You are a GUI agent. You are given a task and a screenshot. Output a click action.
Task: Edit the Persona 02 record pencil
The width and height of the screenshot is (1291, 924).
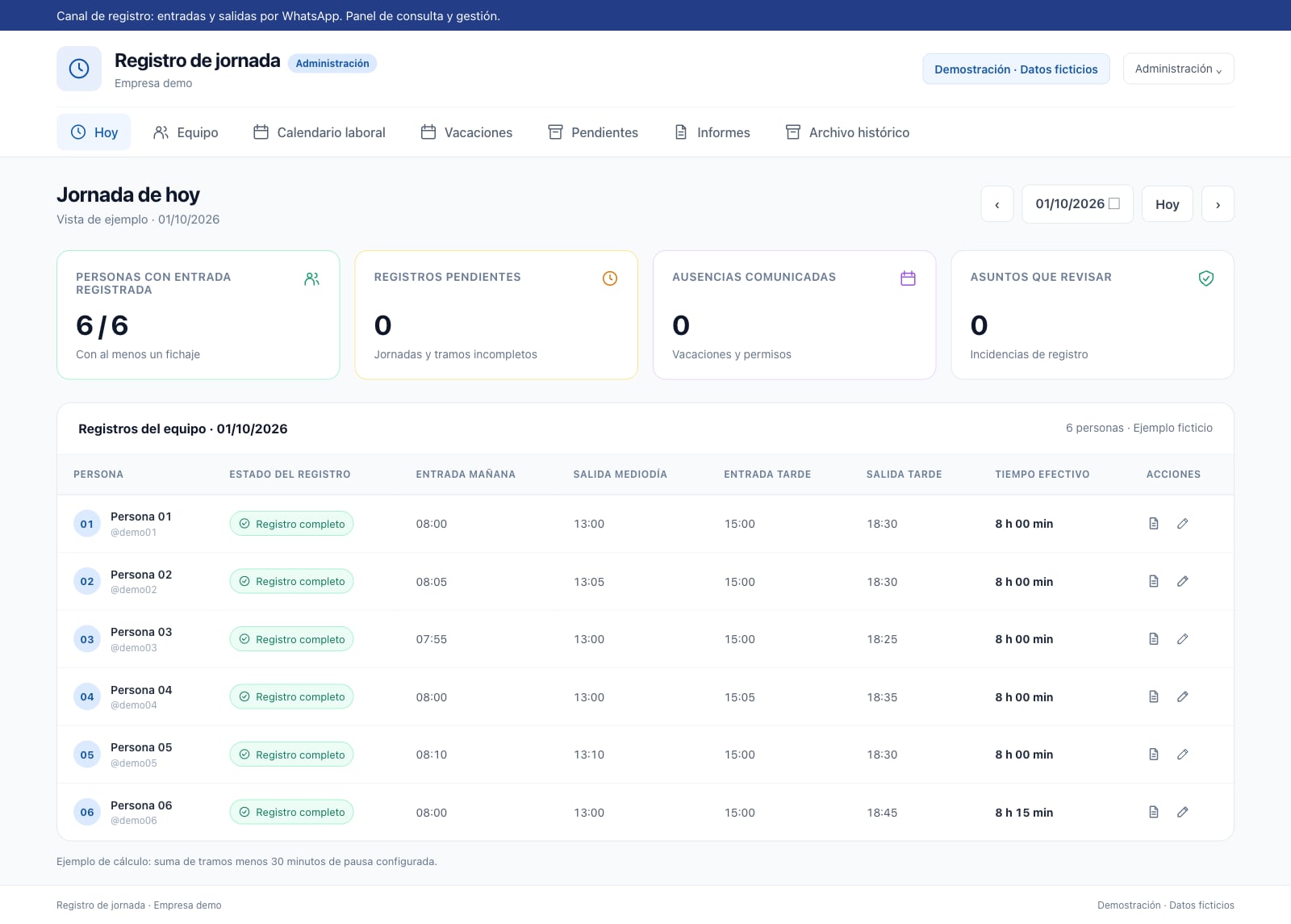pos(1183,581)
